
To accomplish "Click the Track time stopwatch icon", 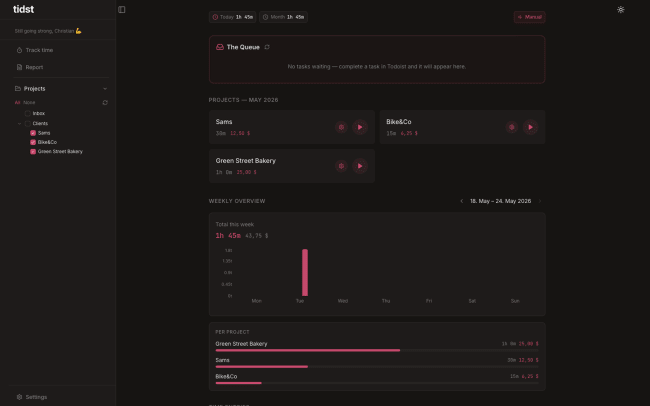I will pos(19,50).
